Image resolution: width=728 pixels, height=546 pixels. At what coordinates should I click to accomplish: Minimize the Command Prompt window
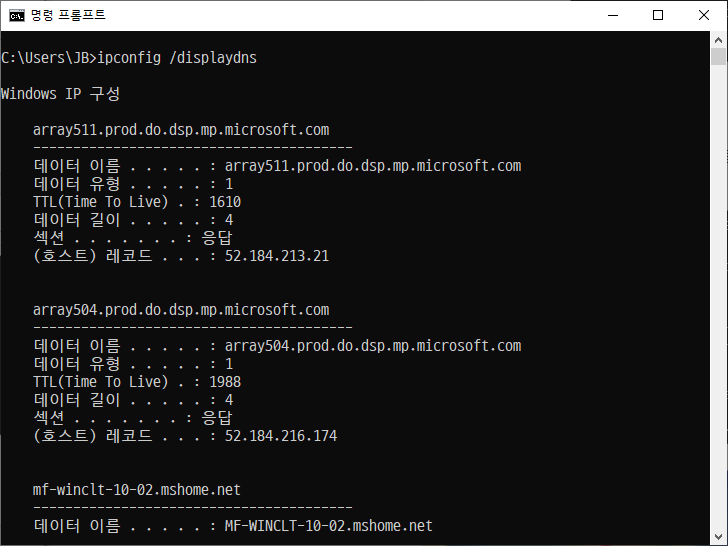(x=613, y=15)
